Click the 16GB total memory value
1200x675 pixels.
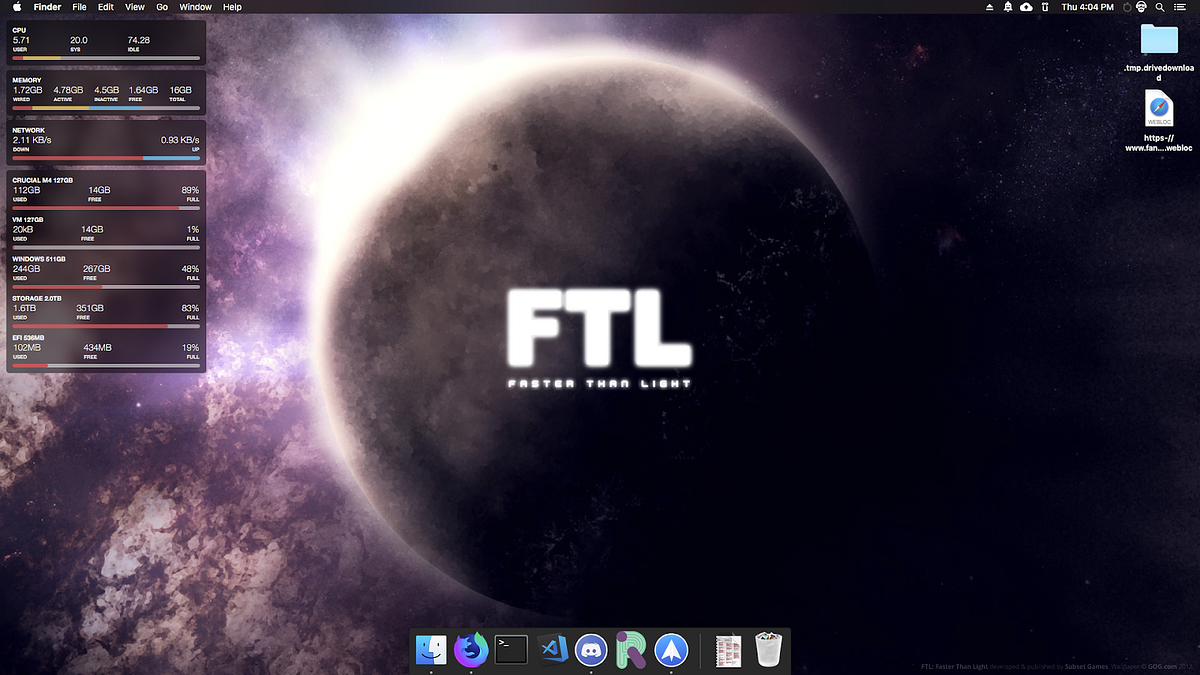point(180,90)
